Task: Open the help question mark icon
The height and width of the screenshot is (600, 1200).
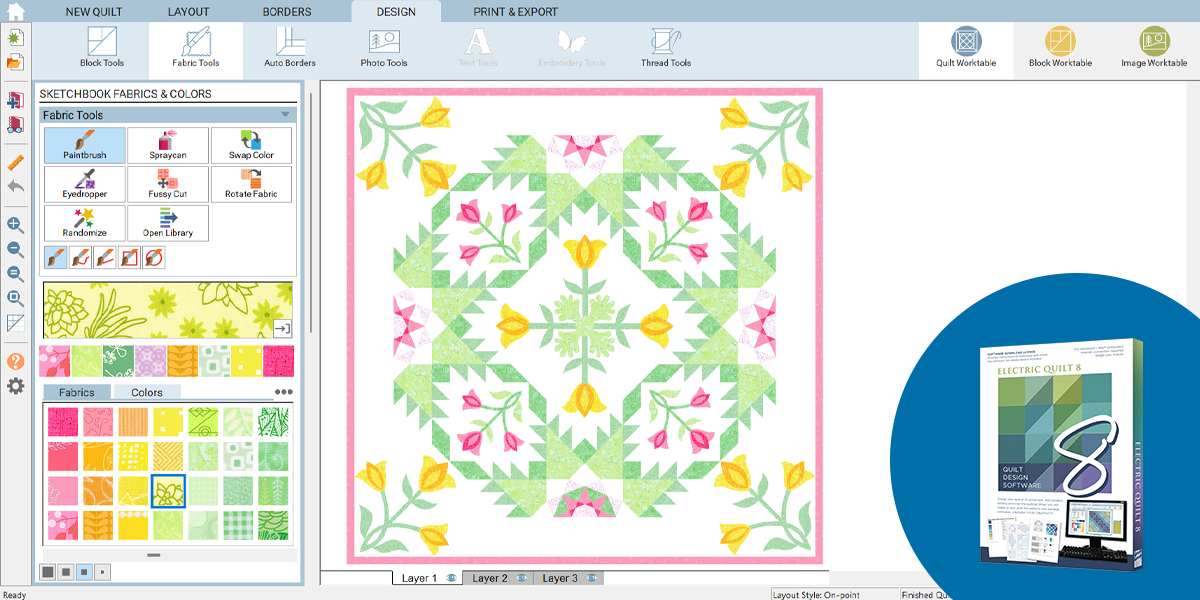Action: point(15,361)
